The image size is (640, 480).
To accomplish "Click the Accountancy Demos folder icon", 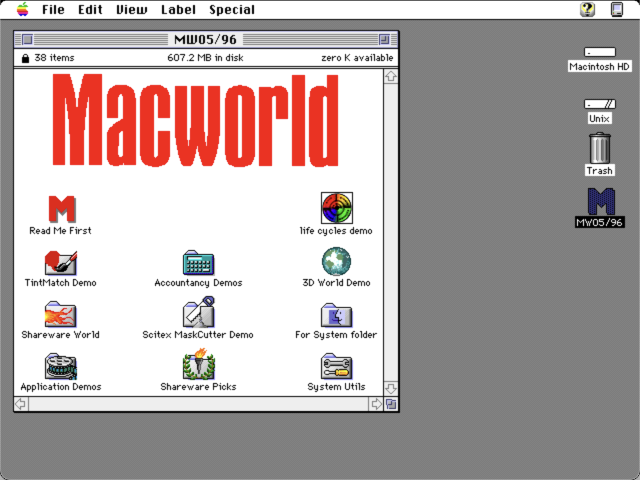I will 198,262.
